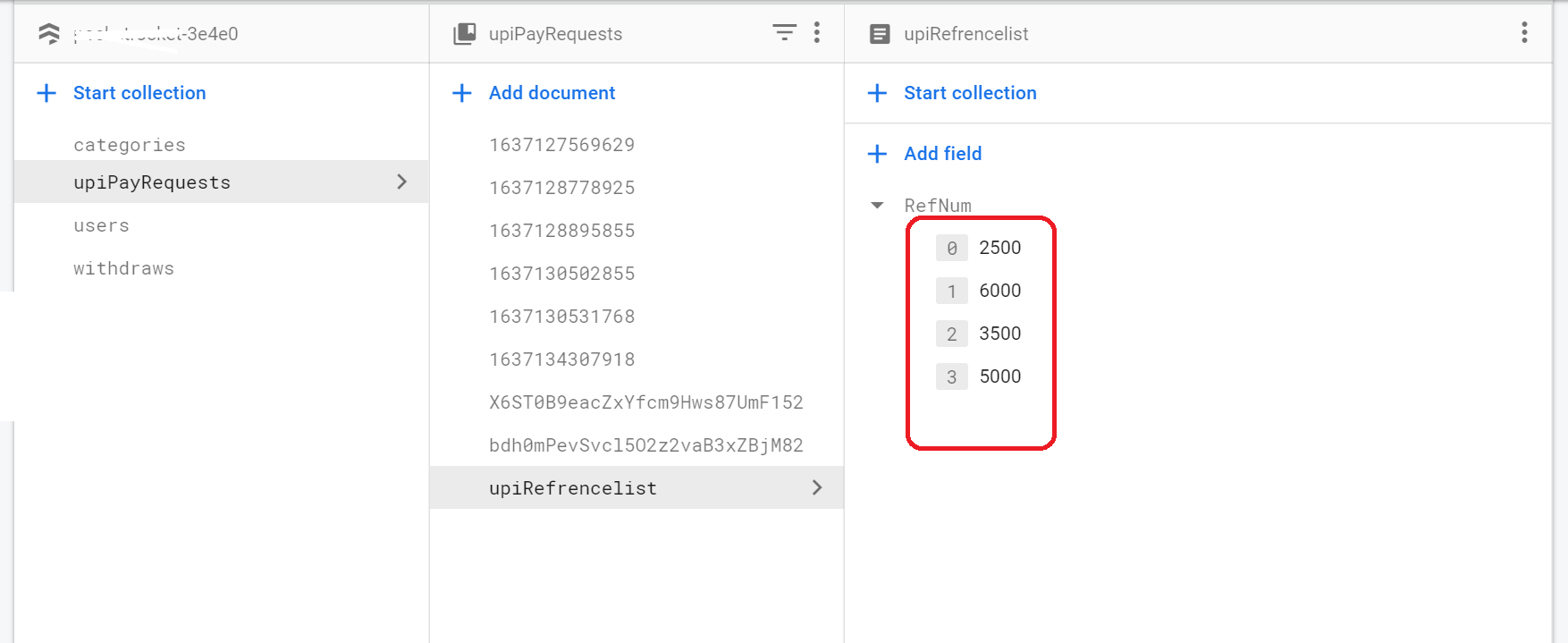Open document X6ST0B9eacZxYfcm9Hws87UmF152
This screenshot has width=1568, height=643.
pyautogui.click(x=645, y=402)
